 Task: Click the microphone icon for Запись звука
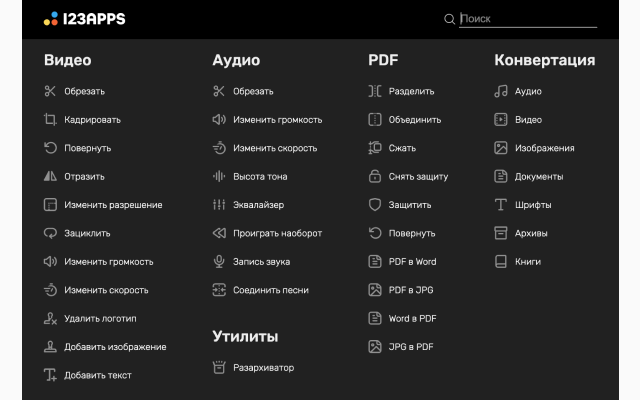(219, 262)
